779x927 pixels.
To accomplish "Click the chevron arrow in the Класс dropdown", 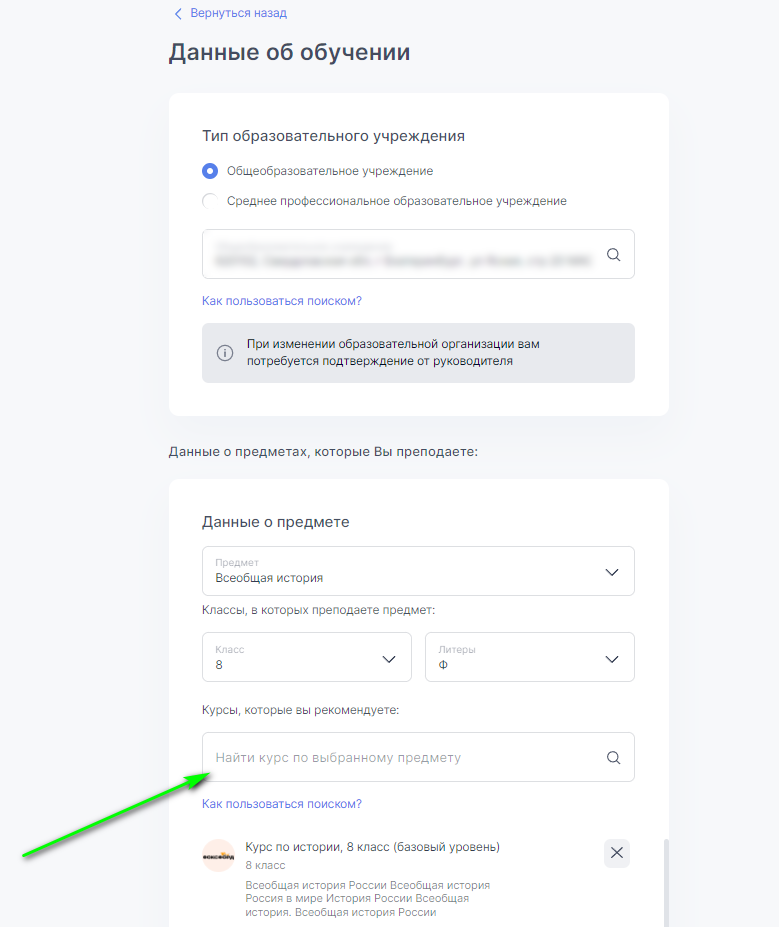I will (x=390, y=659).
